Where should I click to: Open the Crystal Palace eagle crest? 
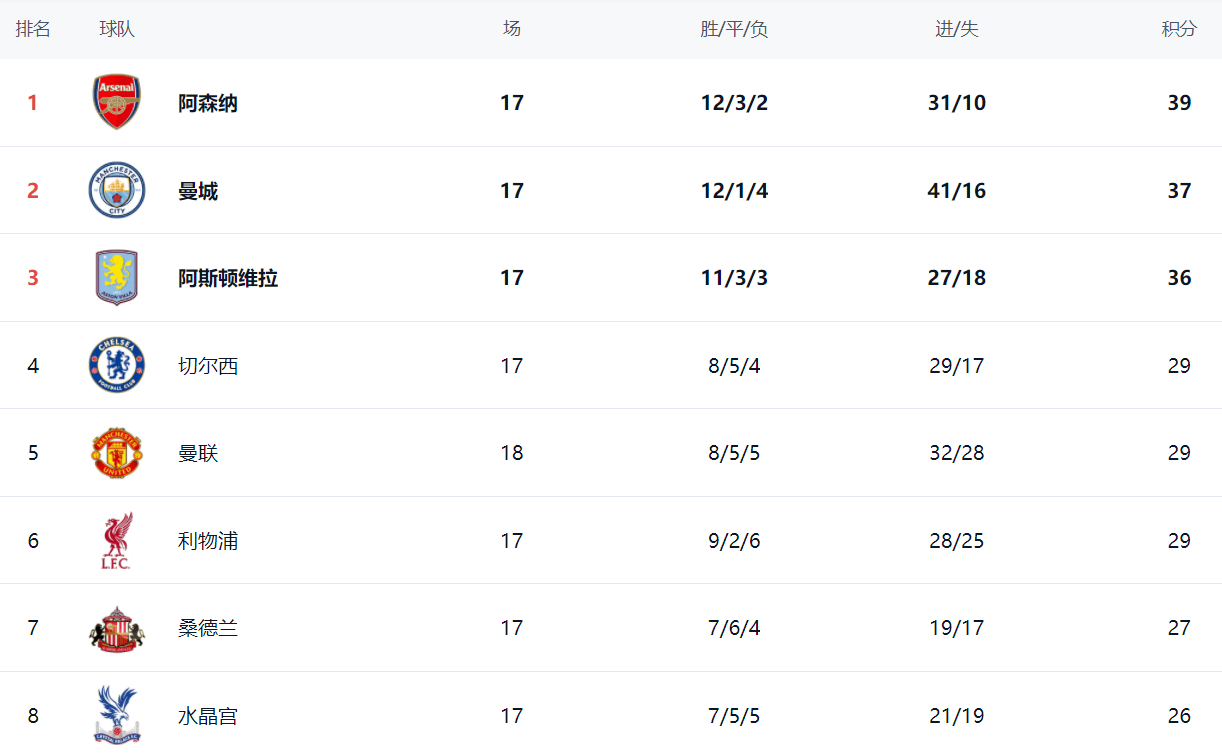[x=117, y=714]
